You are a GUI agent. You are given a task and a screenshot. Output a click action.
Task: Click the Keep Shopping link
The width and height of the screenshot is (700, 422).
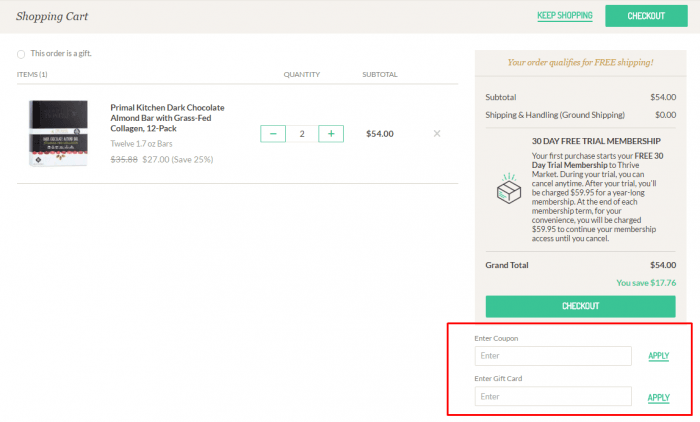(564, 15)
